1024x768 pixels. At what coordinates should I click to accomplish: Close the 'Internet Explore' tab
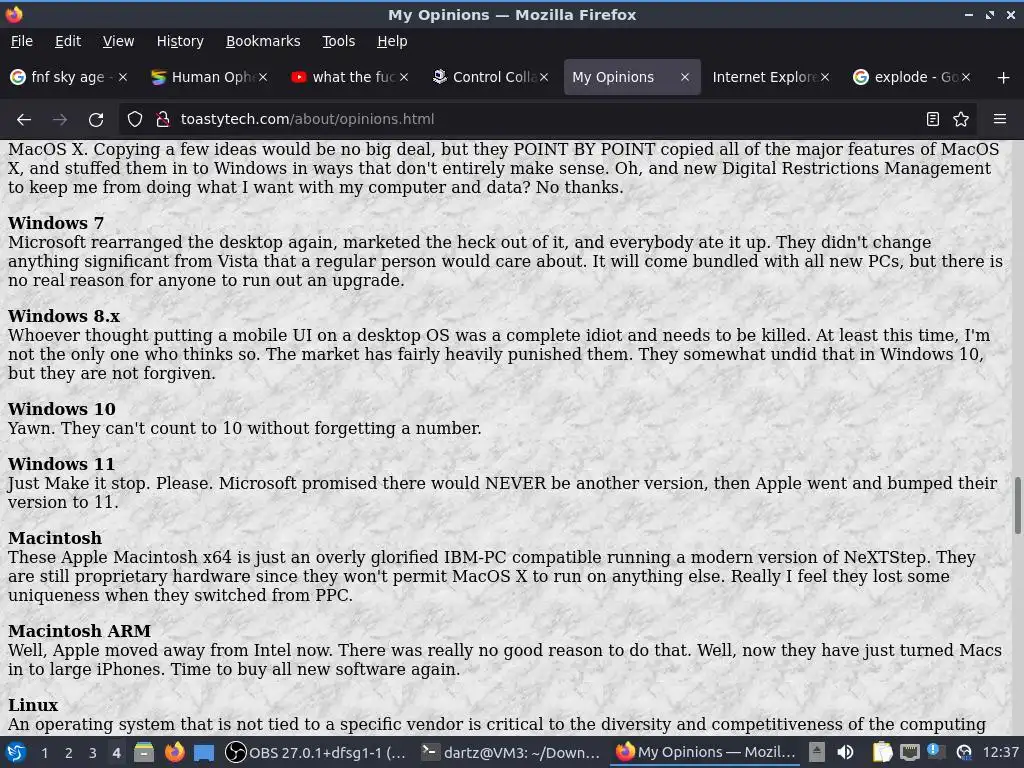tap(825, 77)
